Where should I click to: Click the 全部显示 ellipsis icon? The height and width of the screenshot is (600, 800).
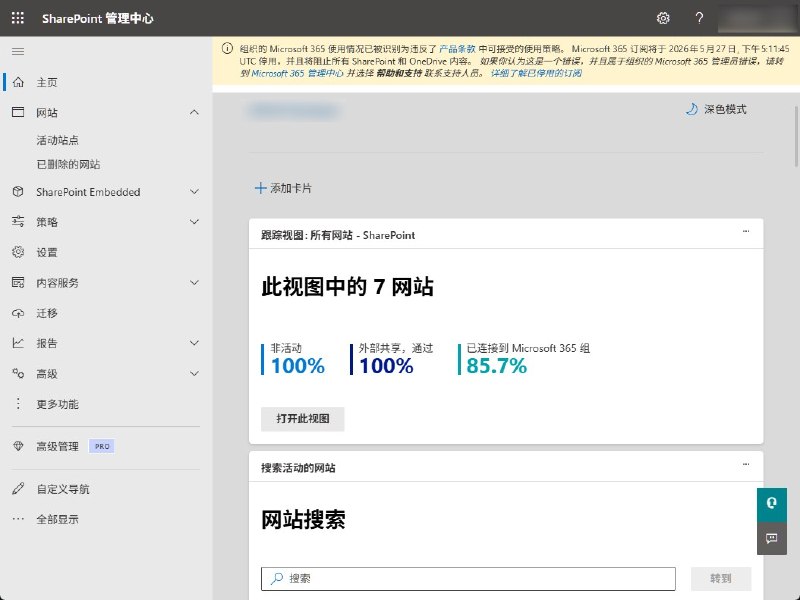(18, 519)
